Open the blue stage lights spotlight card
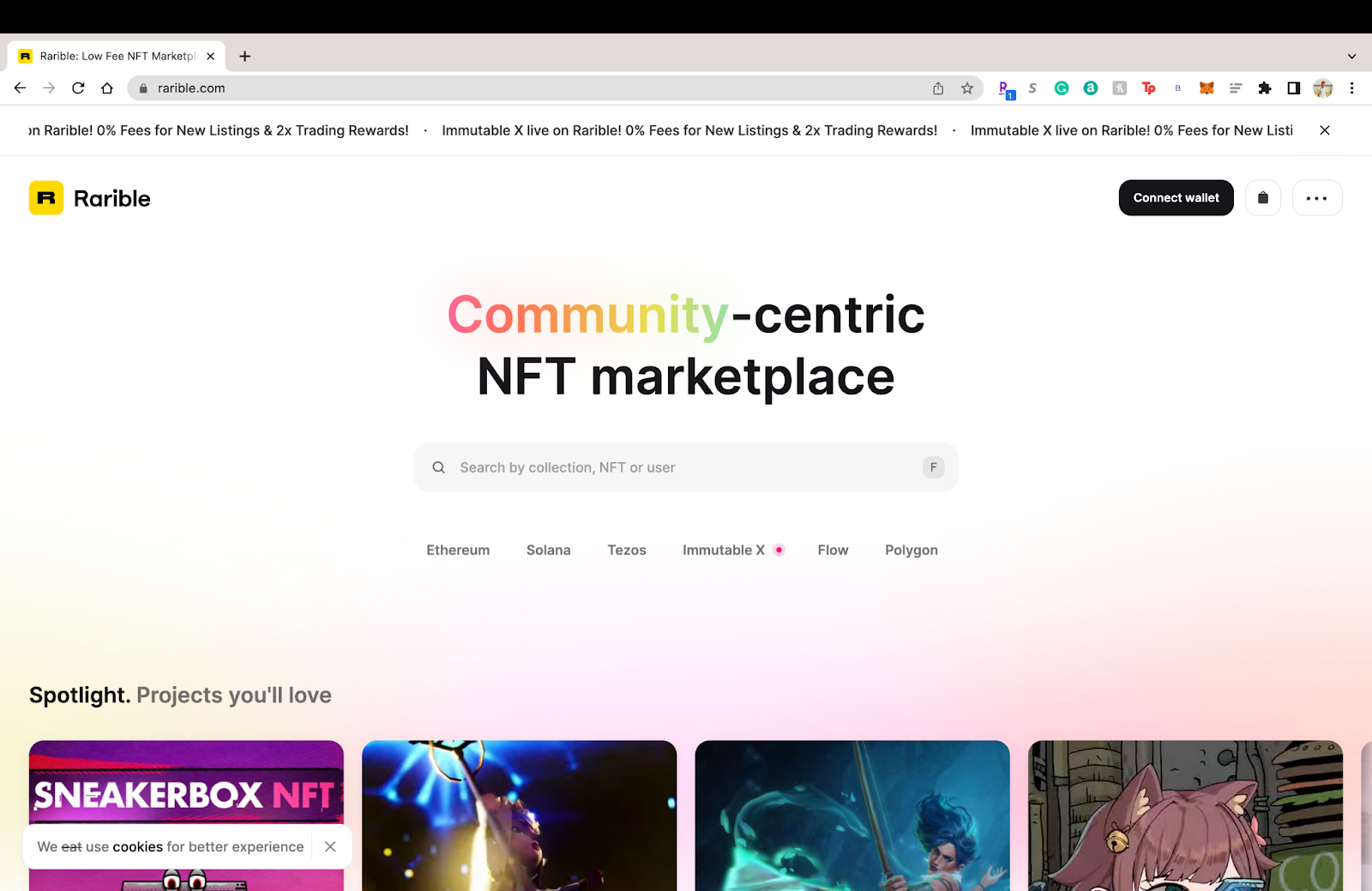1372x891 pixels. point(520,816)
